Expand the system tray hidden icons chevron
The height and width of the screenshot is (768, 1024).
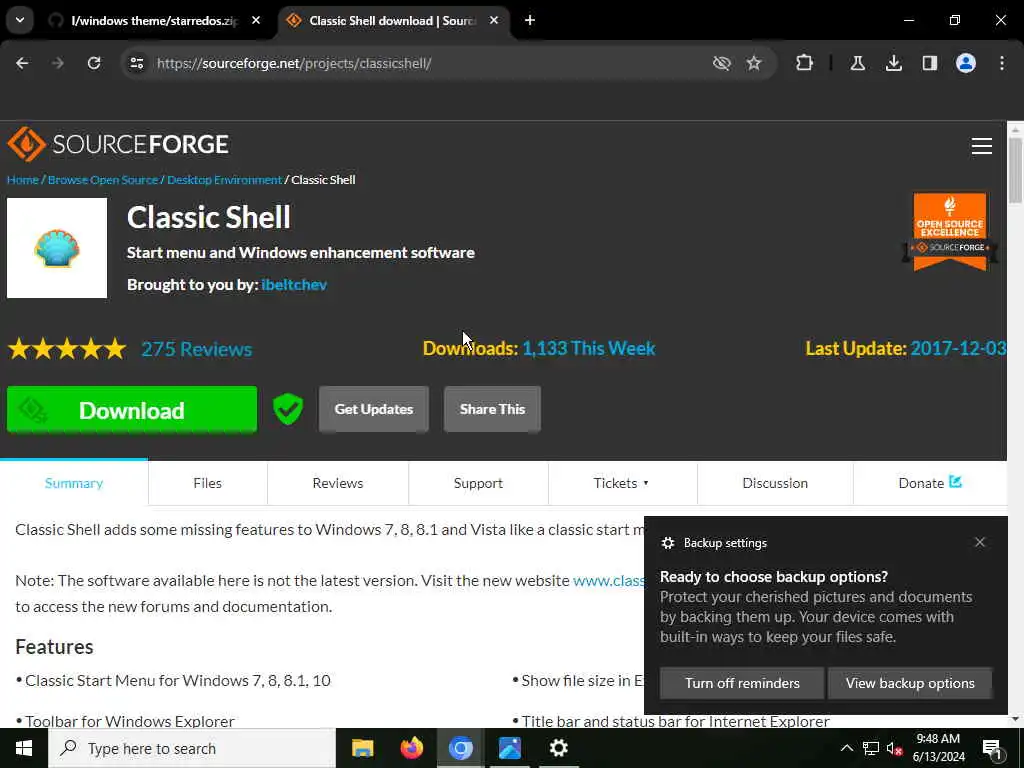pos(846,748)
